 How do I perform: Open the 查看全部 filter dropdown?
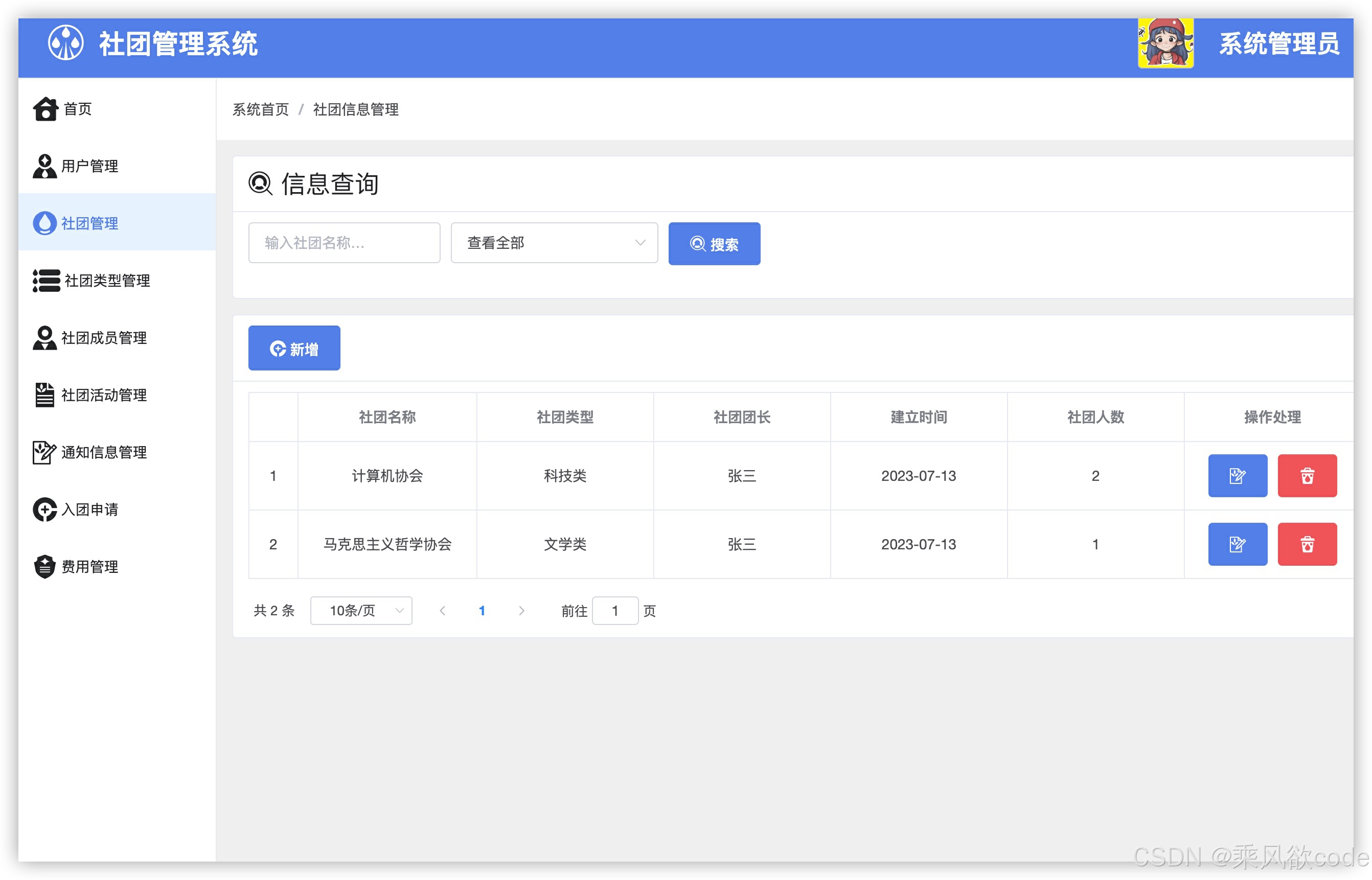(x=554, y=243)
